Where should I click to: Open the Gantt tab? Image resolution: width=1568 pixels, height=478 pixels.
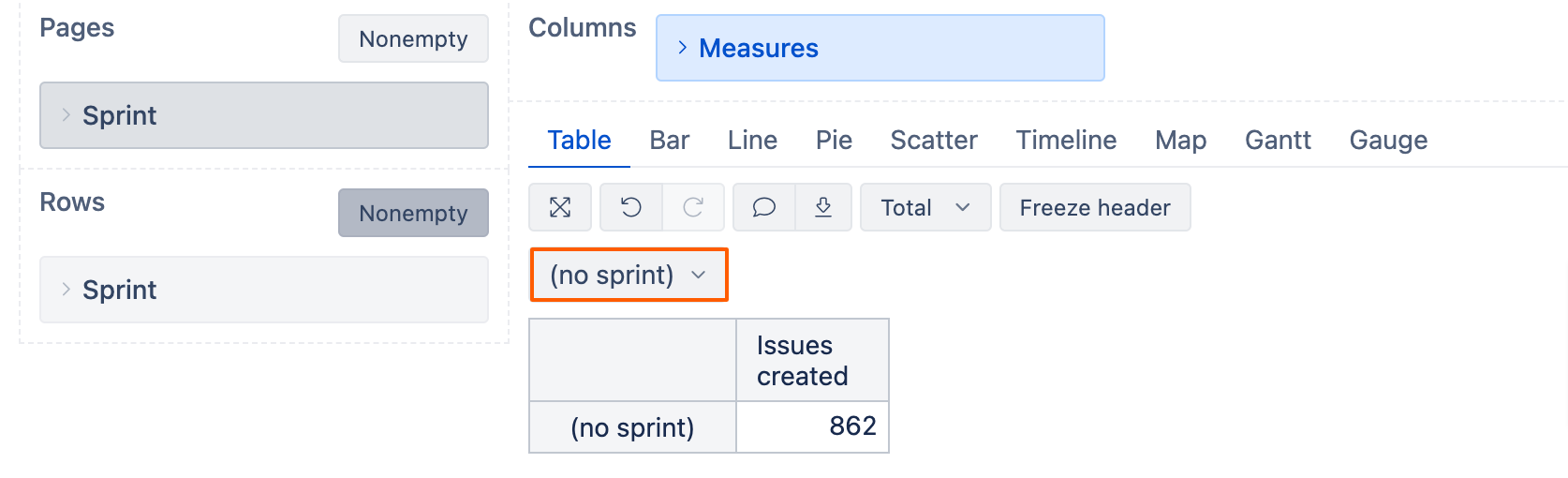[1278, 140]
